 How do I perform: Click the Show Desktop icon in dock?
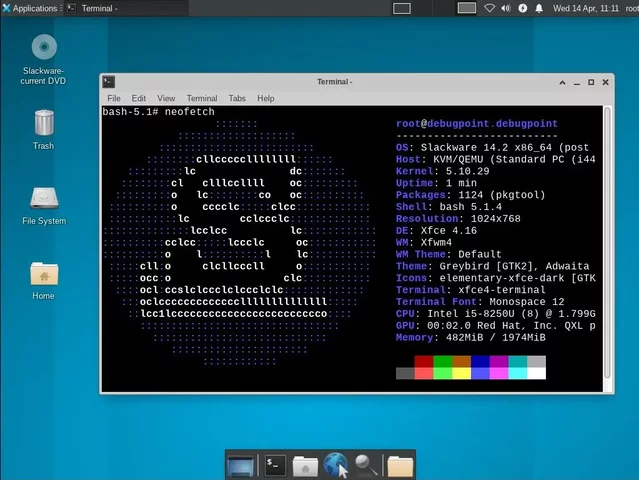pyautogui.click(x=240, y=465)
